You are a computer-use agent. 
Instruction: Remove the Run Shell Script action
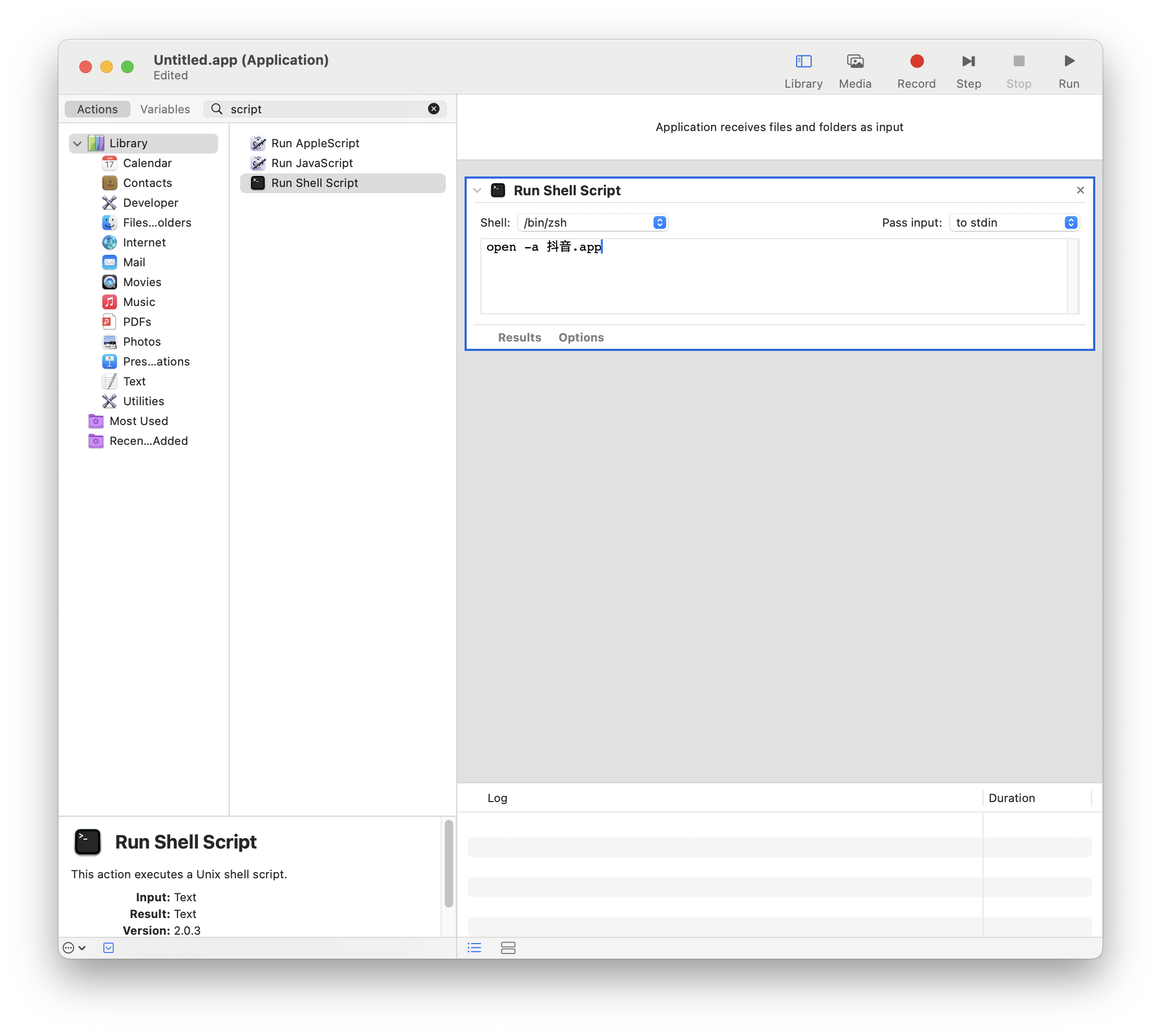(x=1080, y=190)
